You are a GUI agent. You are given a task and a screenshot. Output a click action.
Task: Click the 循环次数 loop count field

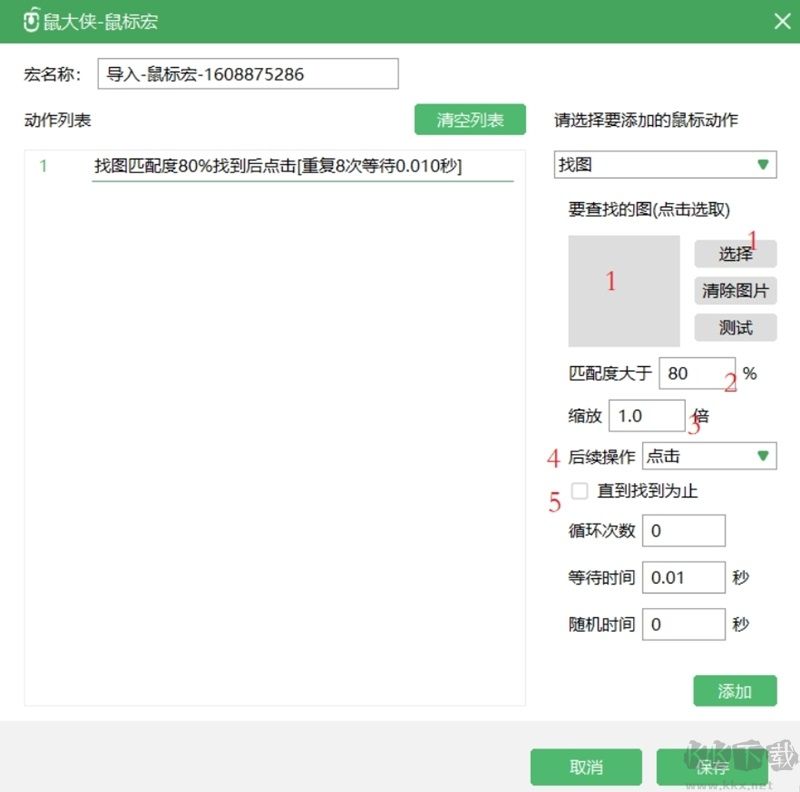[x=683, y=531]
